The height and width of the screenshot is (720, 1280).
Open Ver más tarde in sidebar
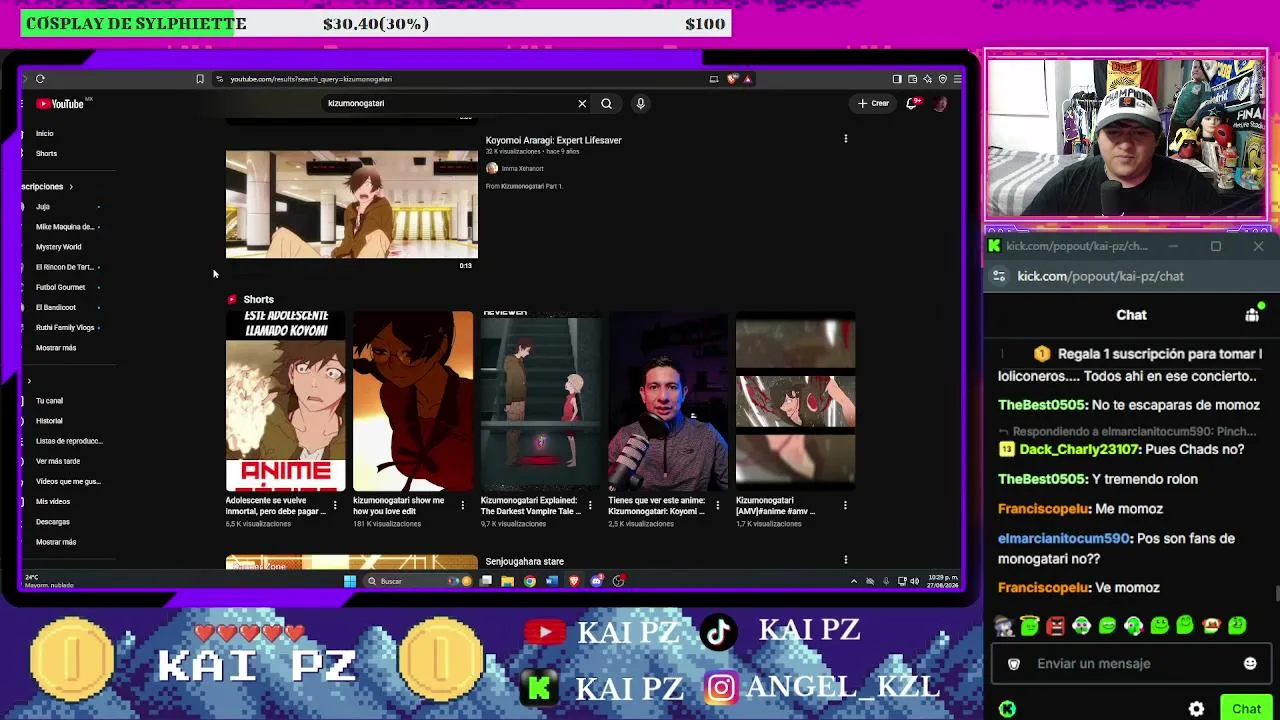tap(58, 461)
